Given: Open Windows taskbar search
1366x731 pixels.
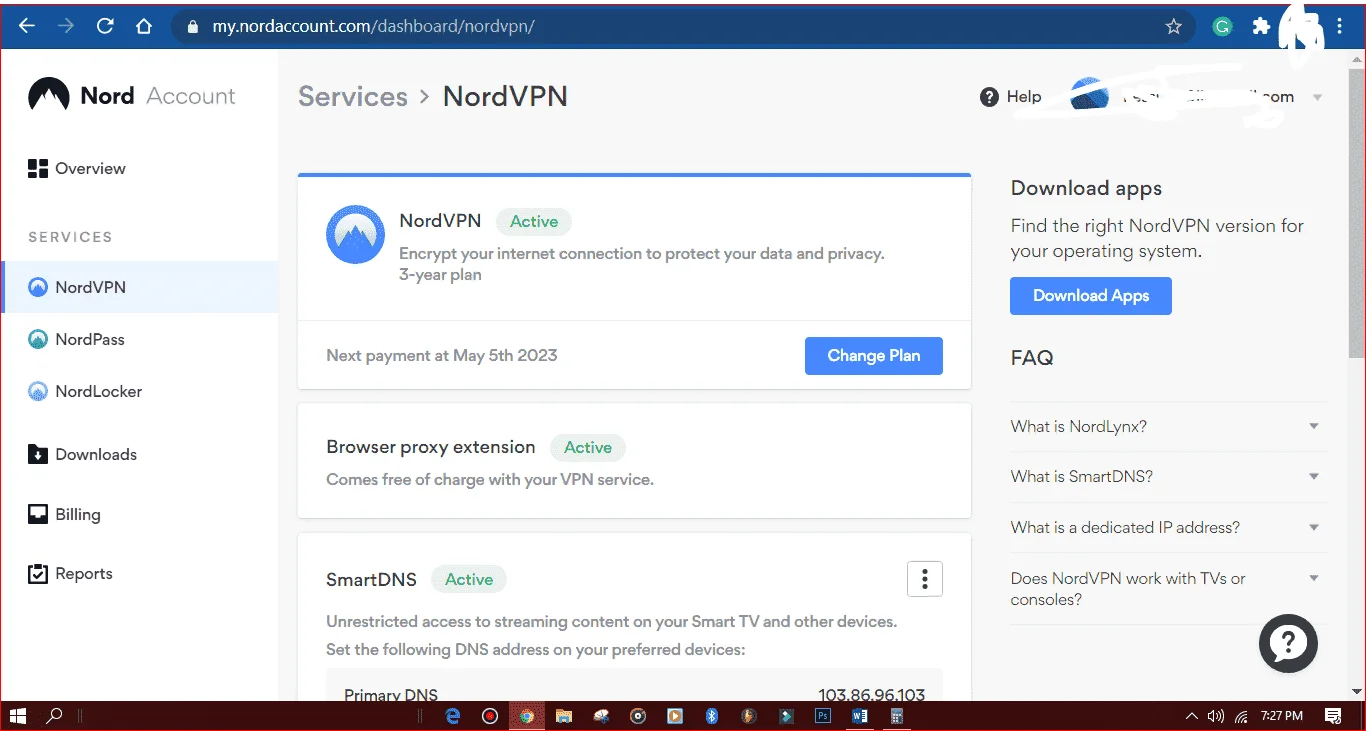Looking at the screenshot, I should [x=55, y=716].
